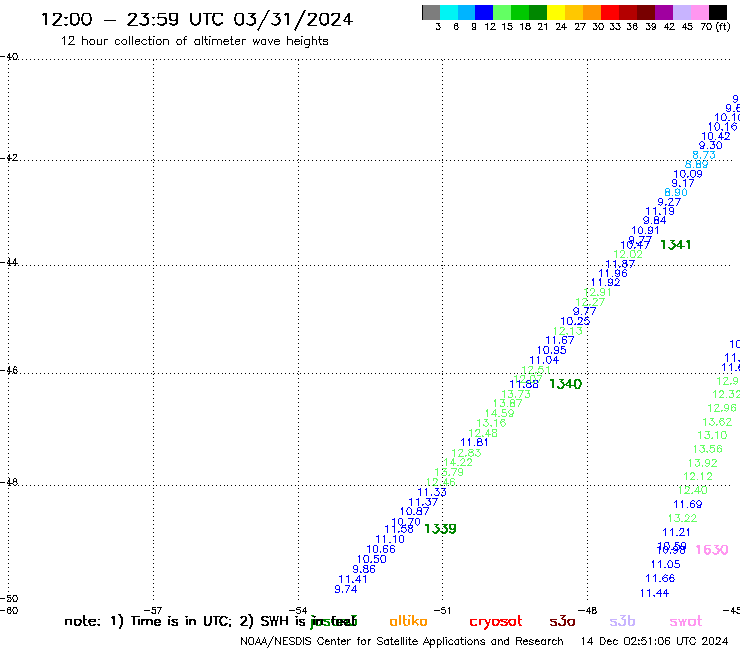
Task: Select pass number label 1340
Action: point(565,384)
